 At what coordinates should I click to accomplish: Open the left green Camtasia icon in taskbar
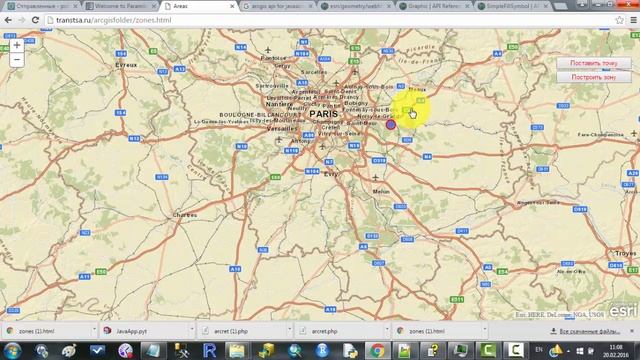pyautogui.click(x=488, y=351)
